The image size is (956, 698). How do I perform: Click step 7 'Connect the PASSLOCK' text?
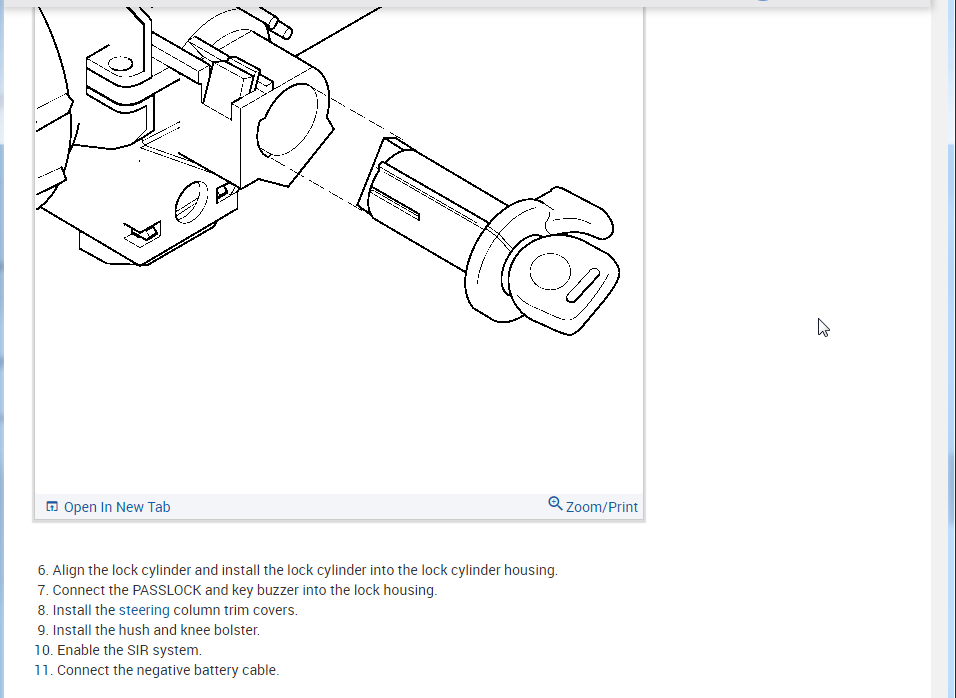point(244,590)
